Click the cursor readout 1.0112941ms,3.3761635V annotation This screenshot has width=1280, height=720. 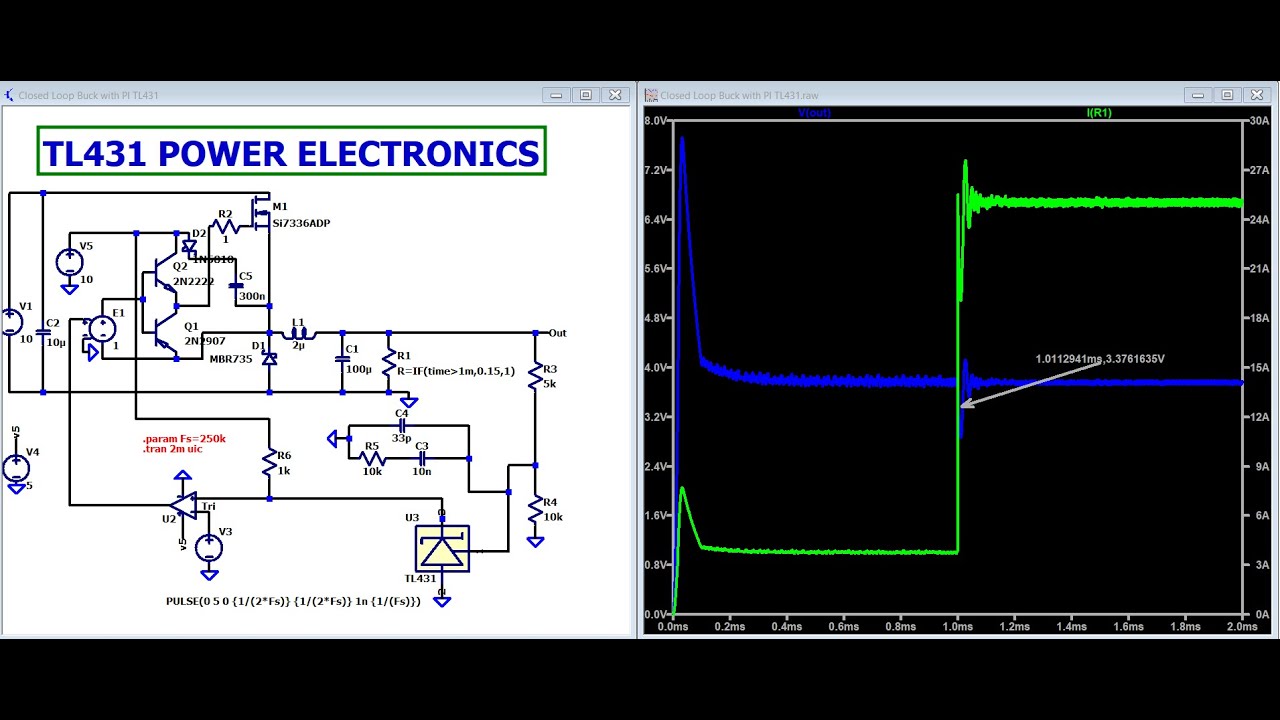(x=1100, y=358)
